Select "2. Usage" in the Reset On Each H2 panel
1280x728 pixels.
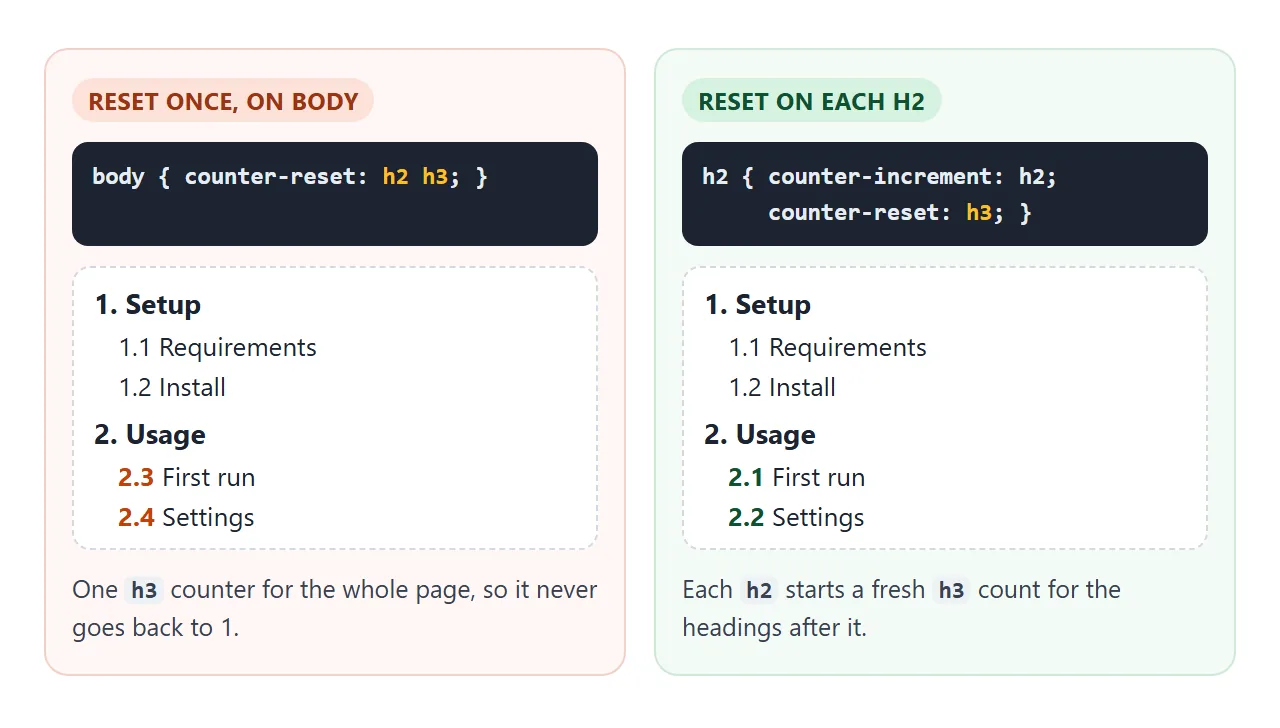point(760,435)
